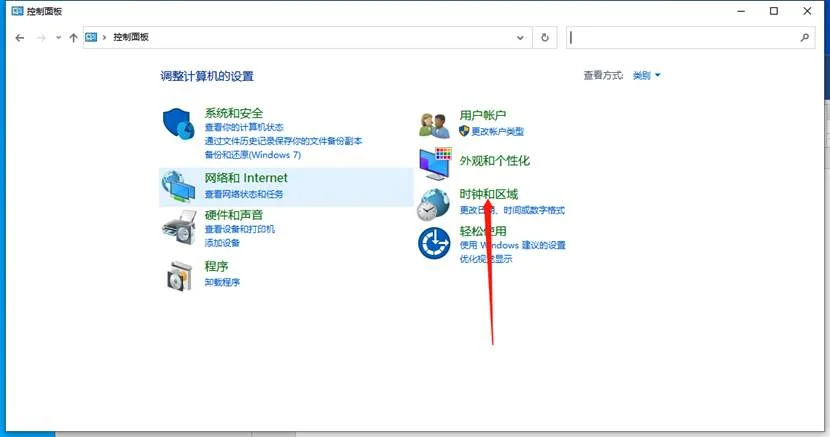Viewport: 830px width, 437px height.
Task: Open 系统和安全 category link
Action: click(x=233, y=113)
